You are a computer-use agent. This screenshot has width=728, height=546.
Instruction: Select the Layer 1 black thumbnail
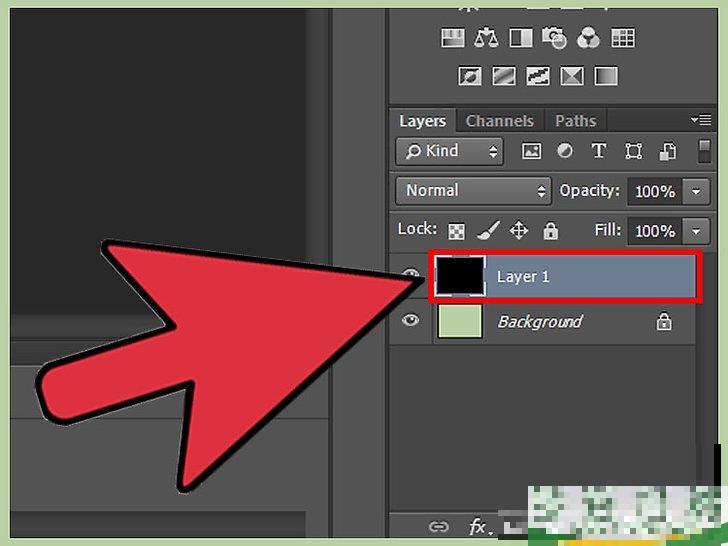460,275
